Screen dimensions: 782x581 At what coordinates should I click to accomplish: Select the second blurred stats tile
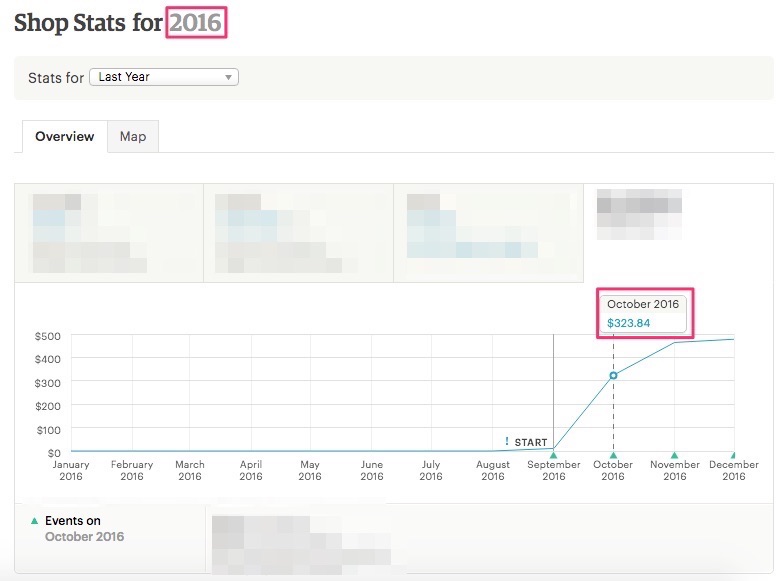pos(299,233)
